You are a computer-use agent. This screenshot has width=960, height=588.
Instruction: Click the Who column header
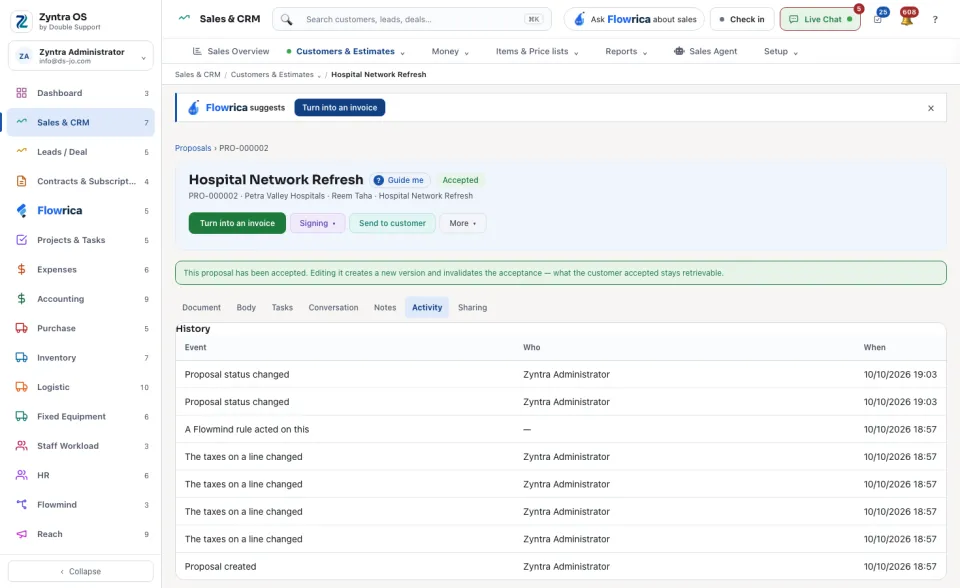531,347
